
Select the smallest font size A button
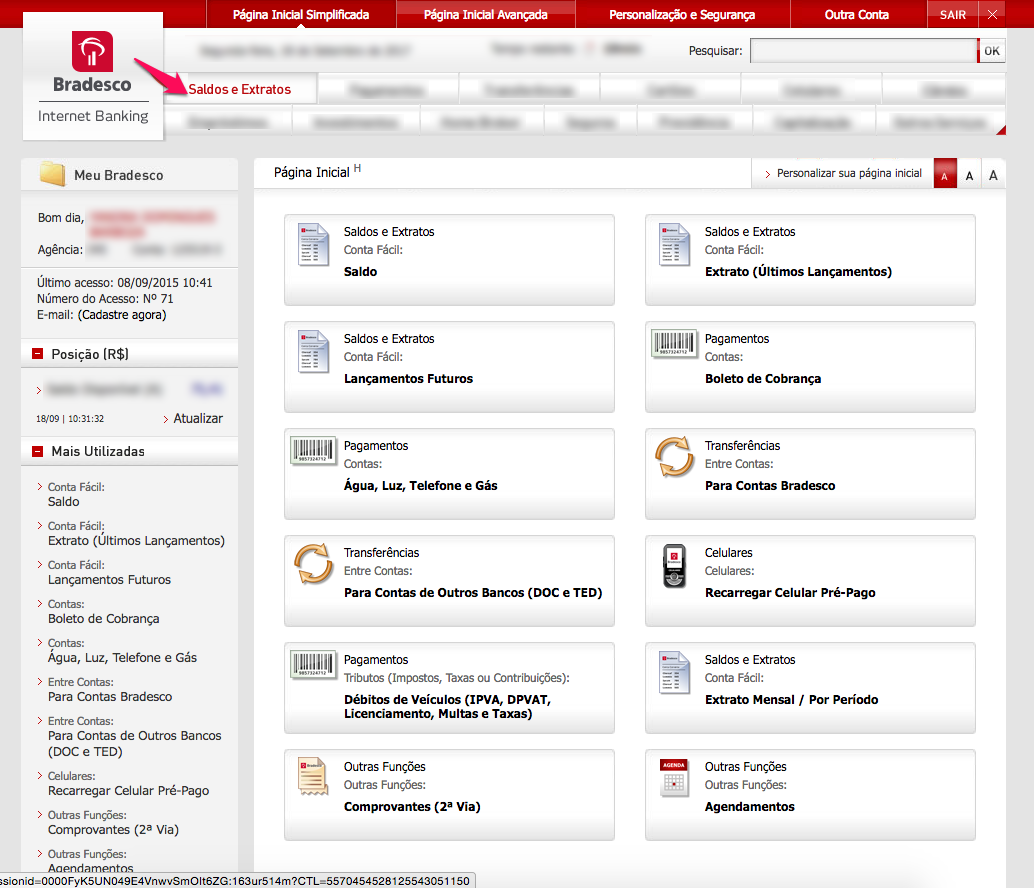point(945,175)
